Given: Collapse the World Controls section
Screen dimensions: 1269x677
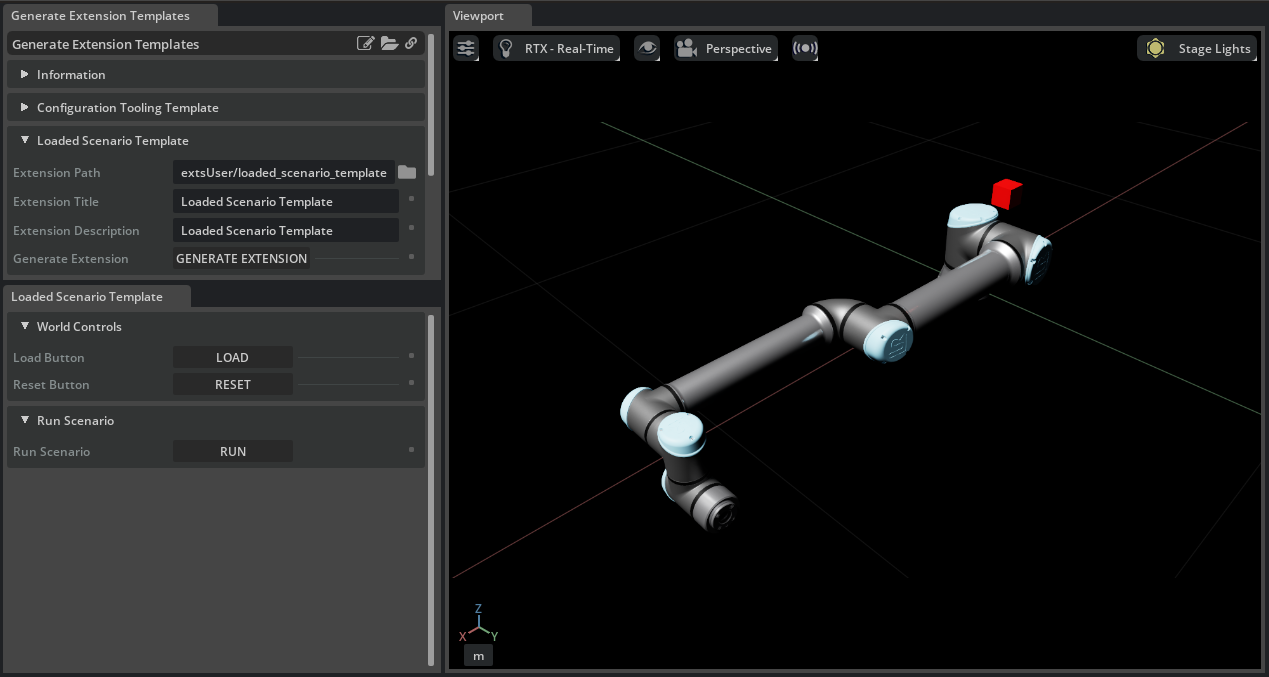Looking at the screenshot, I should [25, 327].
